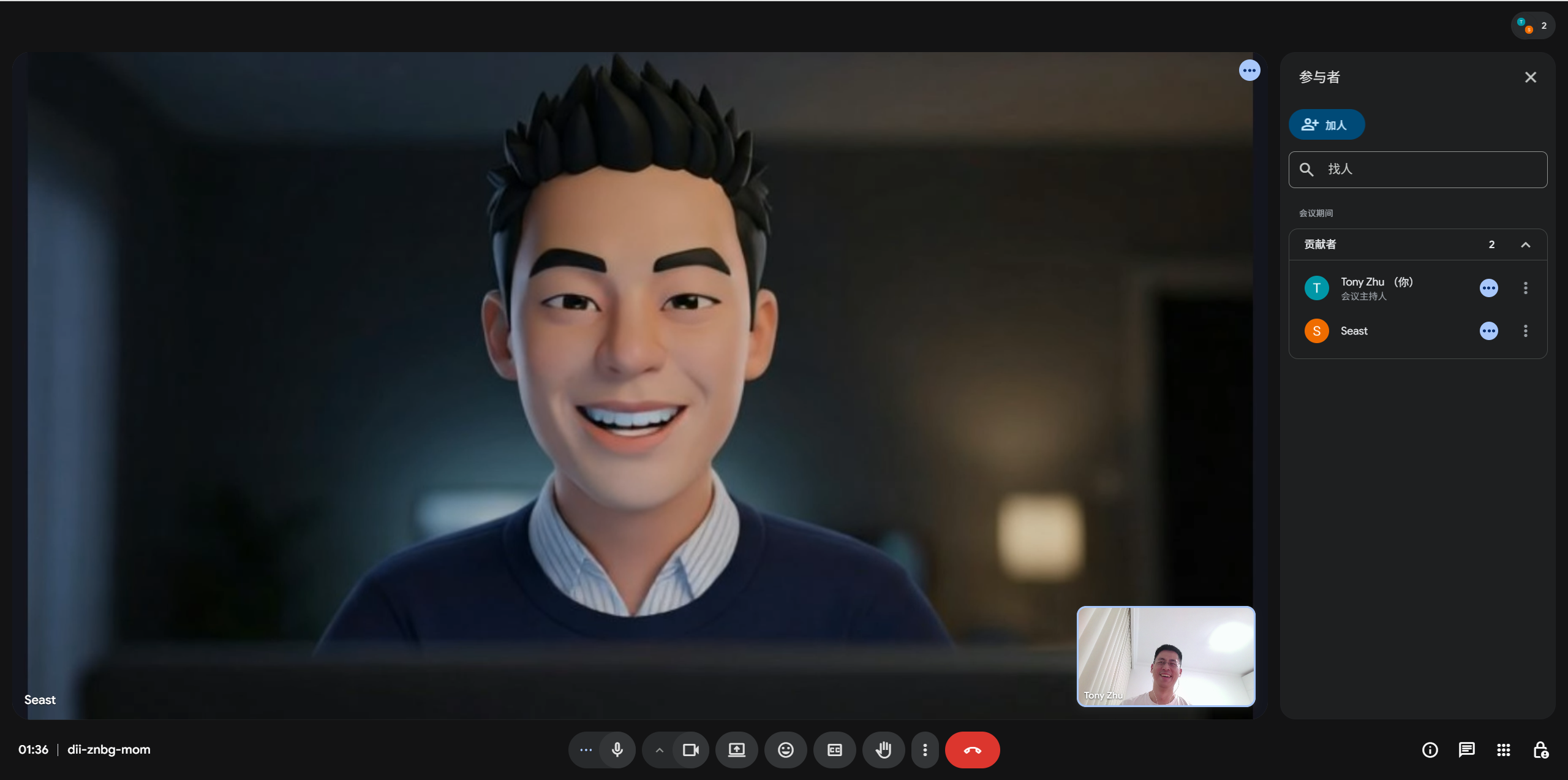Screen dimensions: 1568x780
Task: Open more options for Seast
Action: (x=1525, y=331)
